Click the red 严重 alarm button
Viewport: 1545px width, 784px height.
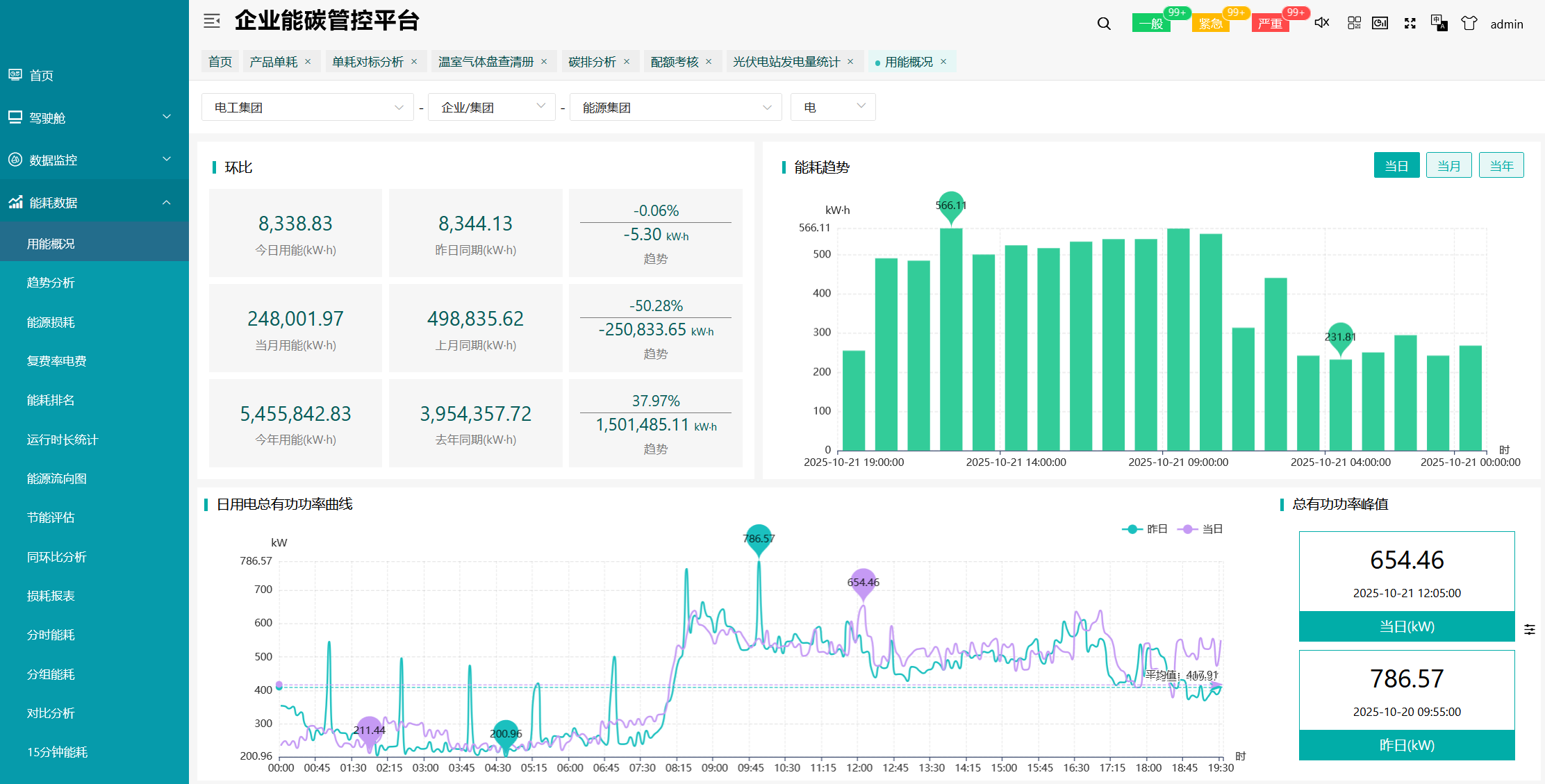[1271, 24]
